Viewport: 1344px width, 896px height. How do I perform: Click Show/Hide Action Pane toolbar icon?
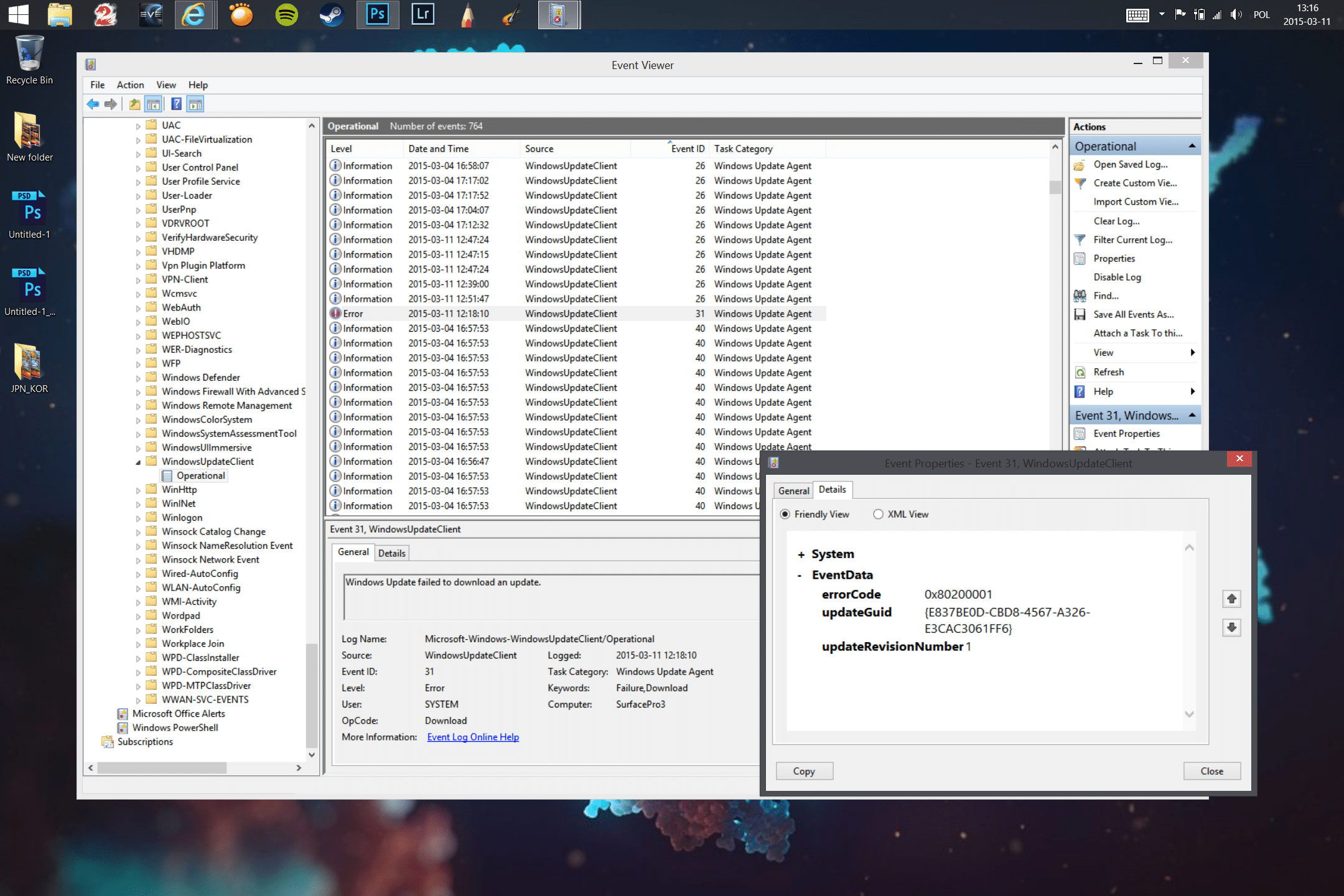pyautogui.click(x=195, y=105)
